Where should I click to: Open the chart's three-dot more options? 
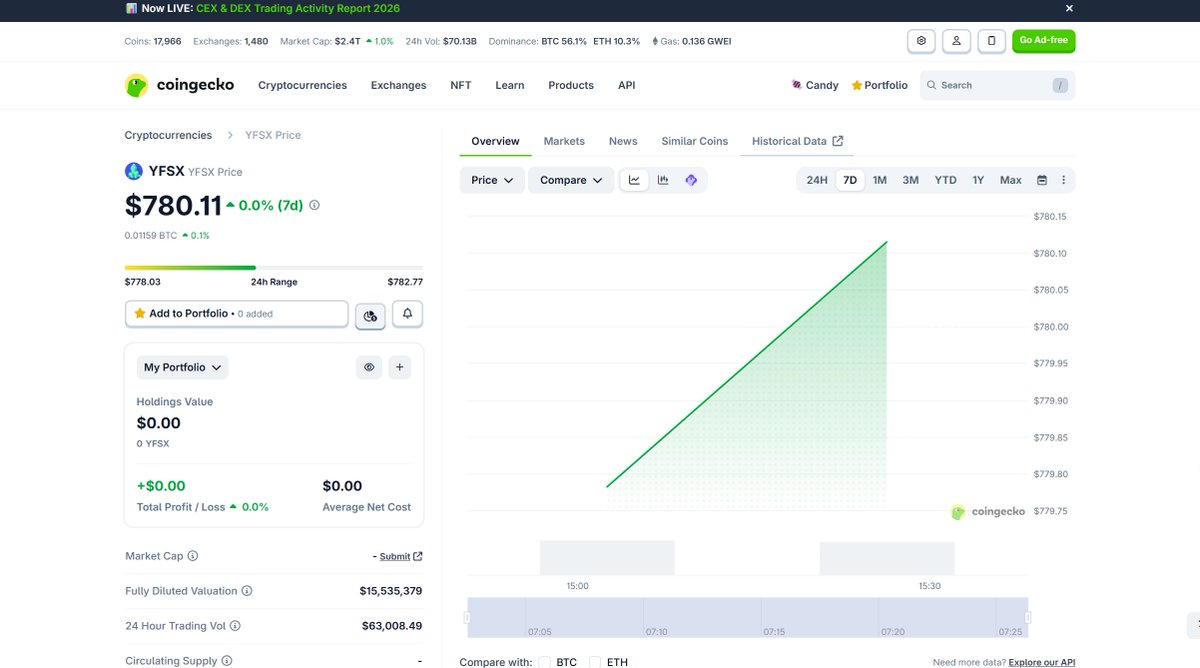pos(1063,180)
